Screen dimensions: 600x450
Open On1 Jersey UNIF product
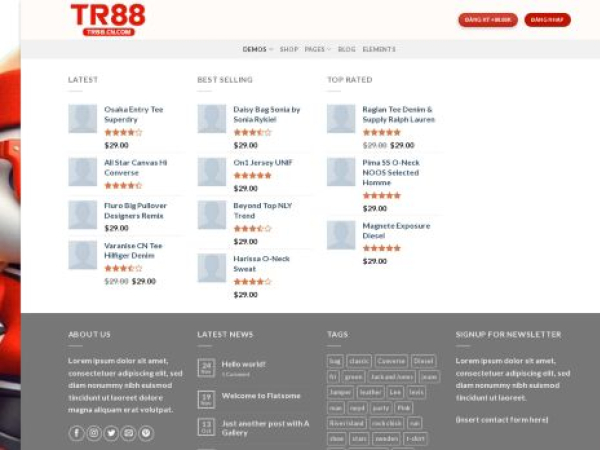263,163
